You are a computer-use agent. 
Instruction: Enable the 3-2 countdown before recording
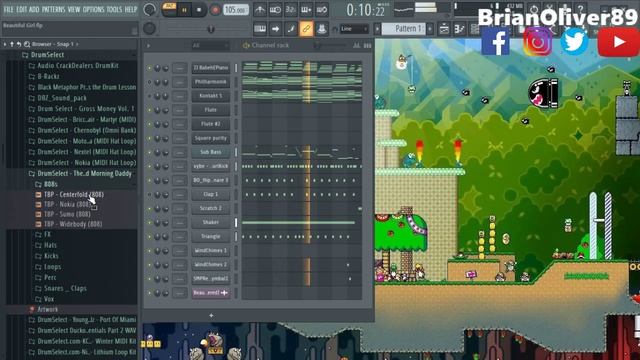point(291,10)
